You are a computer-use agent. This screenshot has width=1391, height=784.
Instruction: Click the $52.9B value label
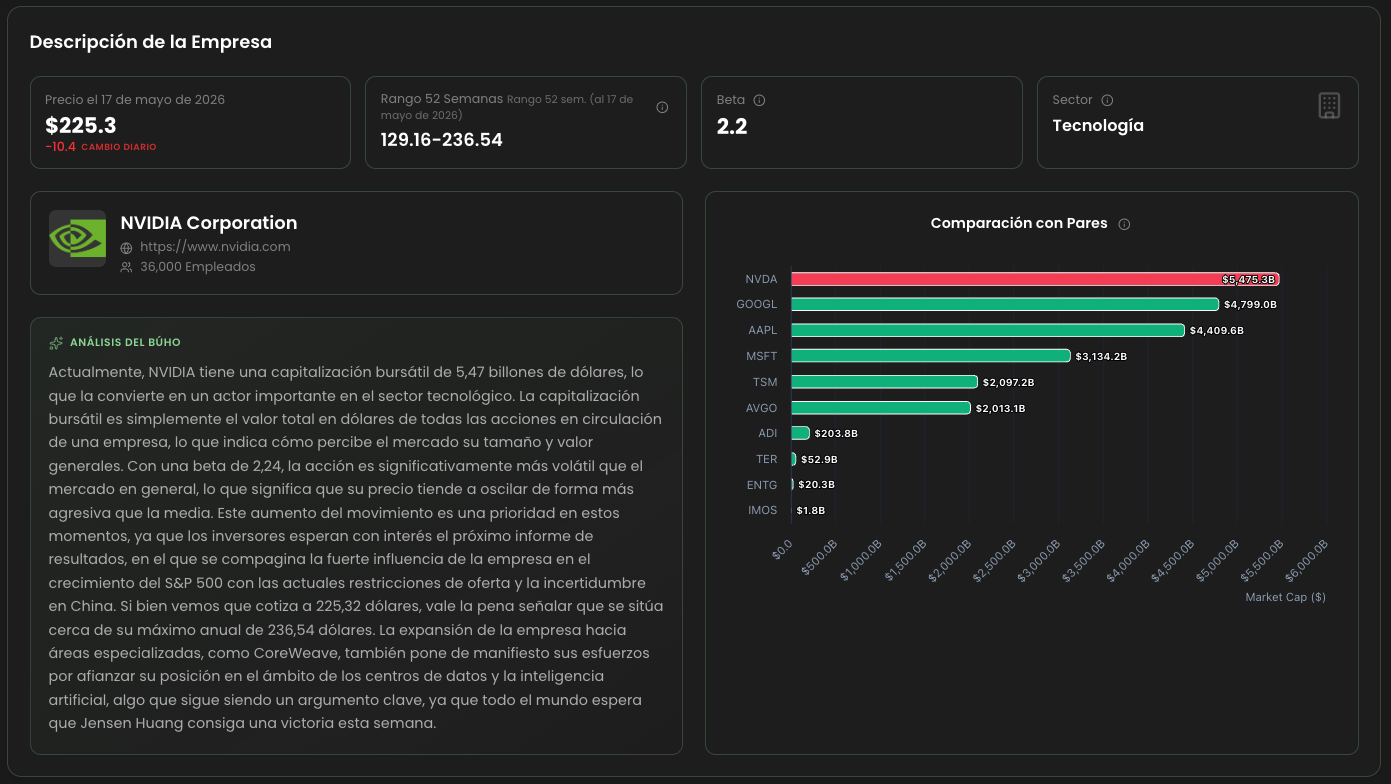pyautogui.click(x=819, y=459)
